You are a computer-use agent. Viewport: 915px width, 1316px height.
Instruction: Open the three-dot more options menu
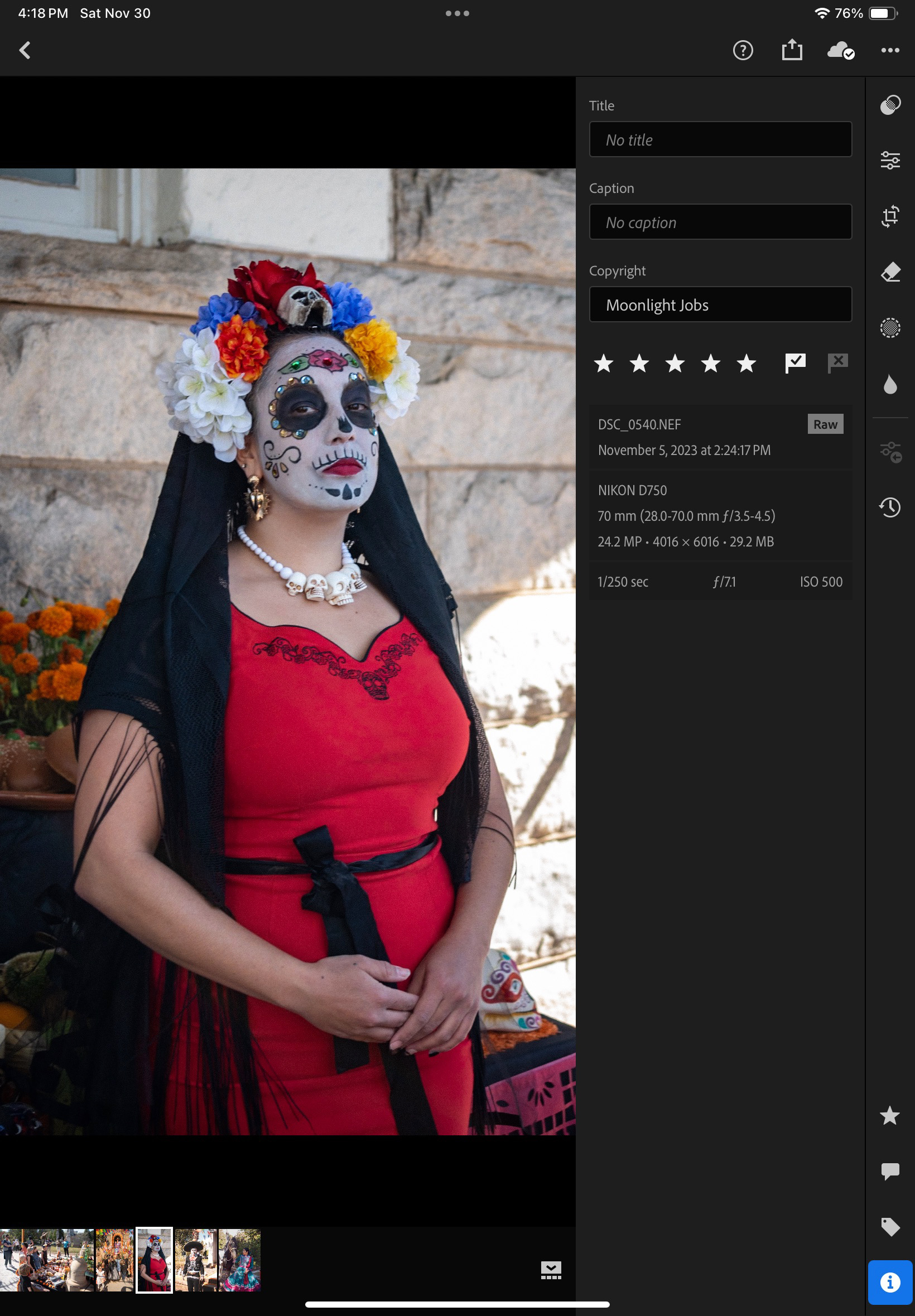click(x=890, y=50)
